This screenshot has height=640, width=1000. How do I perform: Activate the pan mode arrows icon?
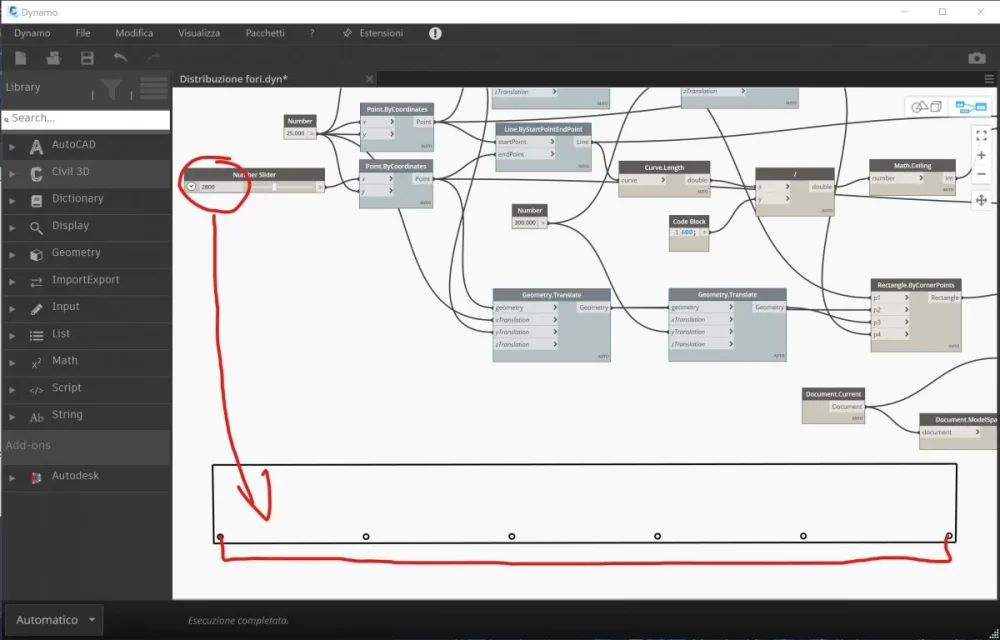coord(981,200)
